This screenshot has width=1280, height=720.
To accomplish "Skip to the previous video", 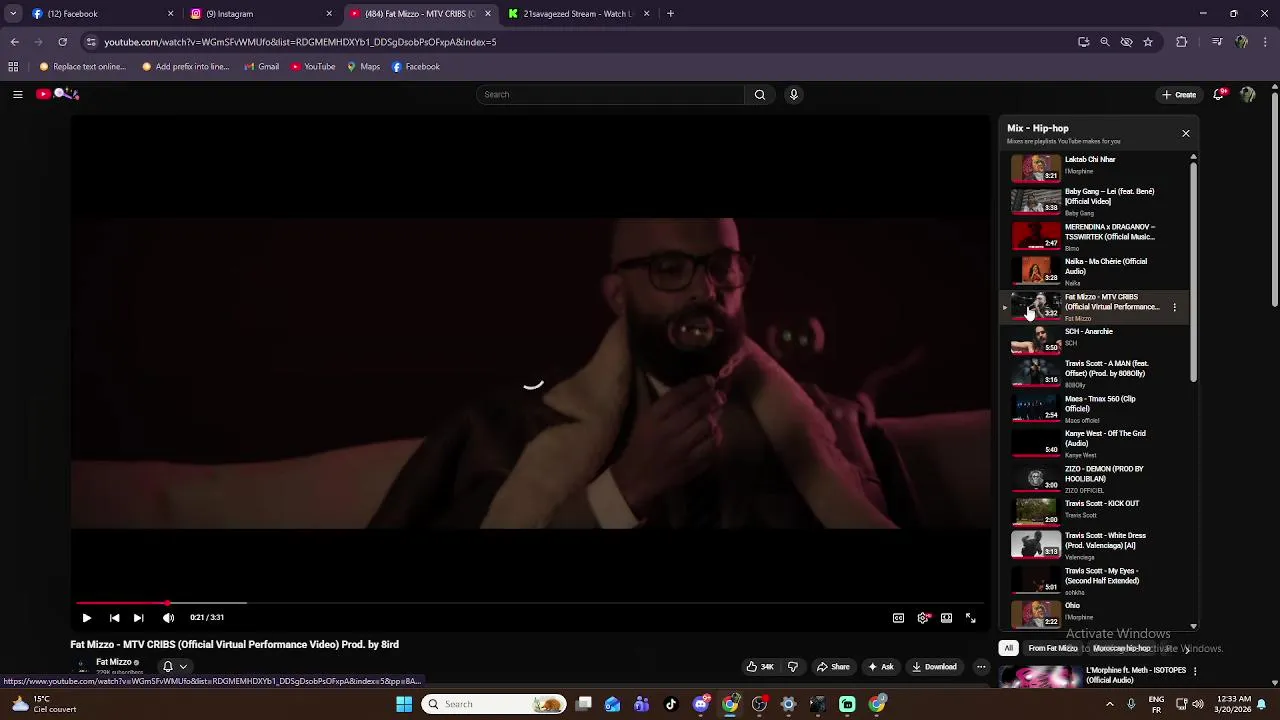I will pyautogui.click(x=114, y=618).
